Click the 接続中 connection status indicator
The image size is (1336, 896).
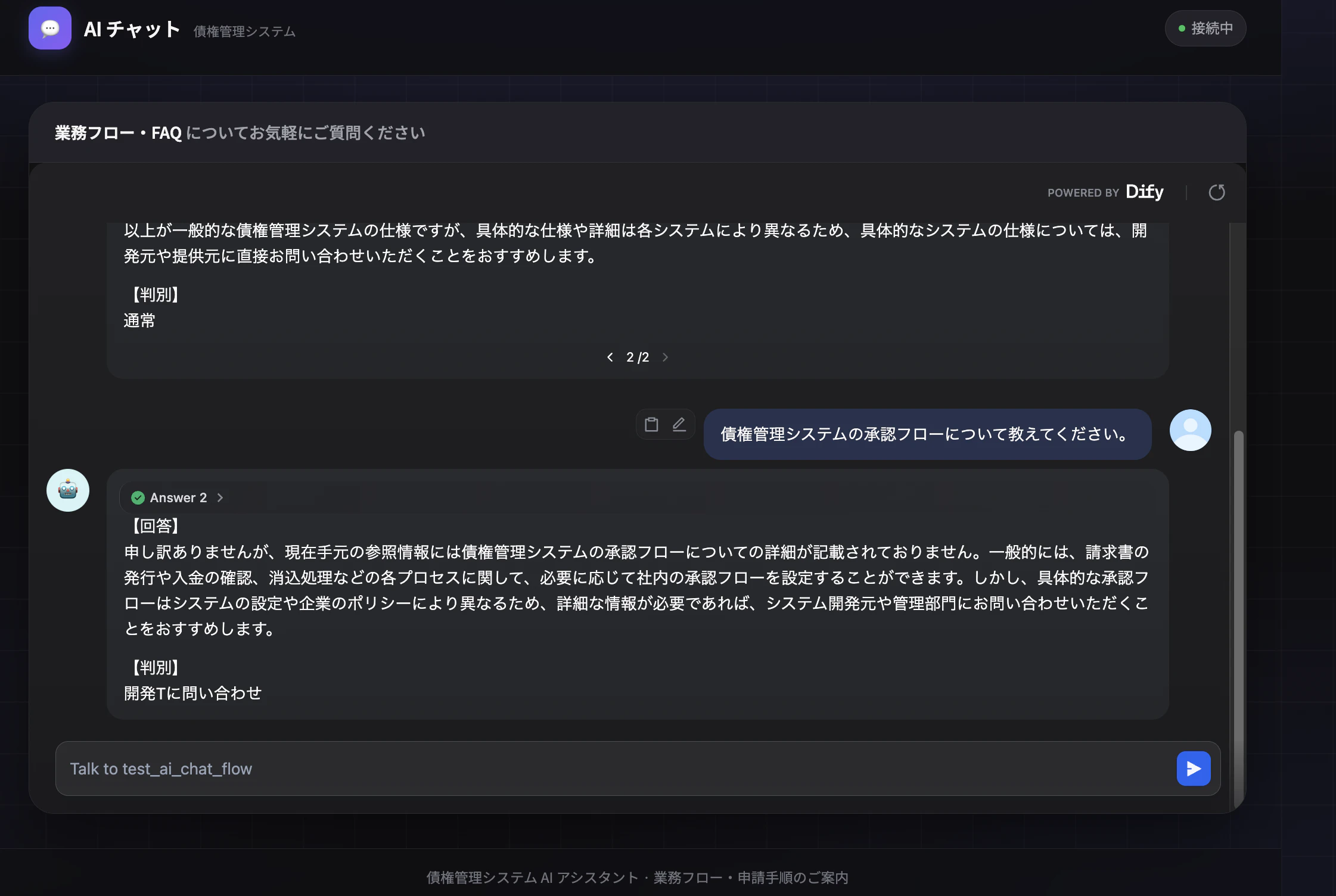[1205, 27]
